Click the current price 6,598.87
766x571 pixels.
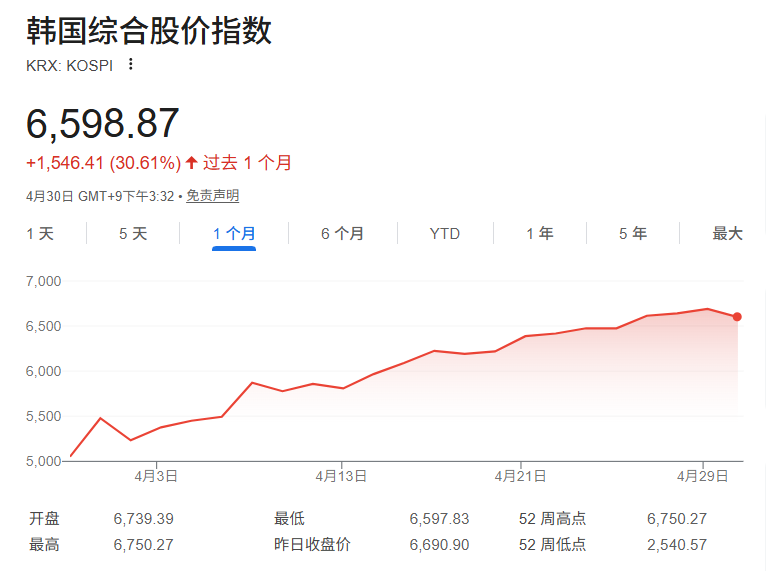103,123
